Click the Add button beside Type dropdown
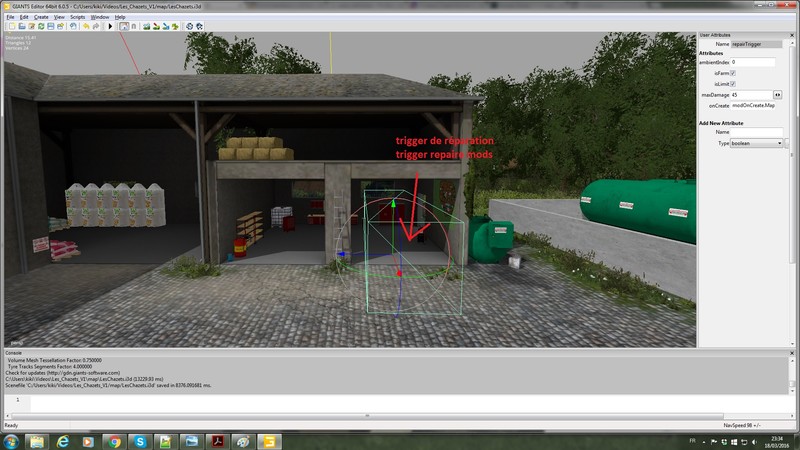Viewport: 800px width, 450px height. 789,143
